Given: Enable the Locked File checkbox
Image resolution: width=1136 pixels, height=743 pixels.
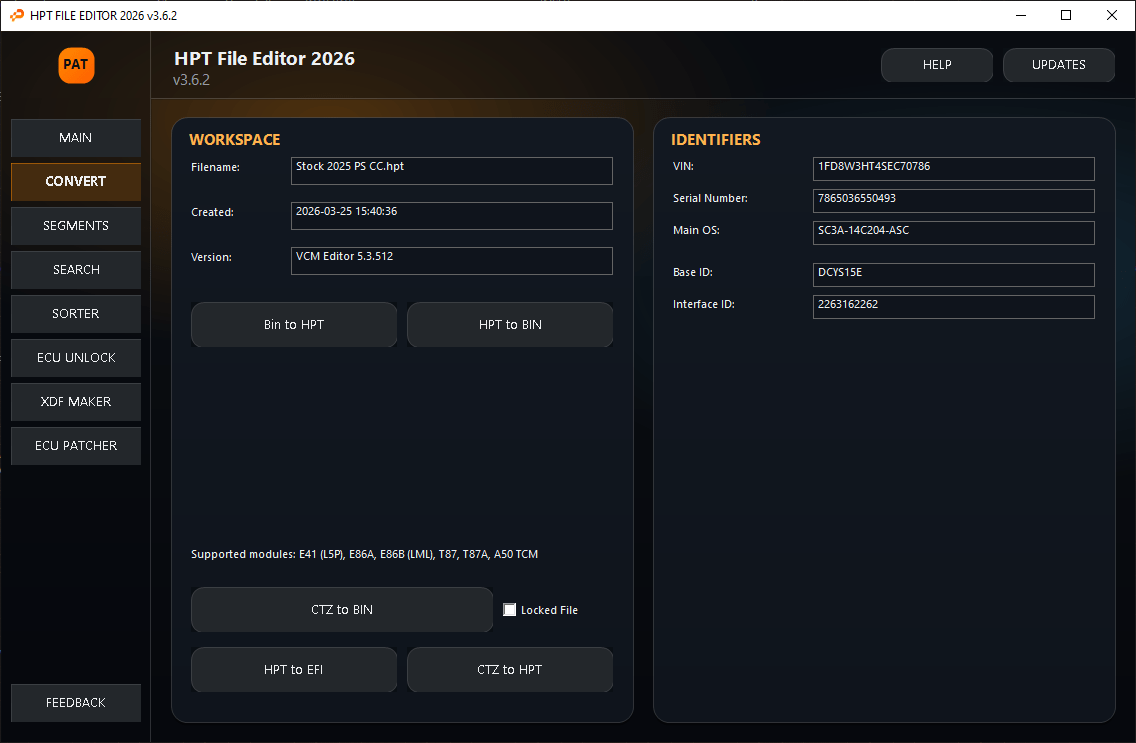Looking at the screenshot, I should [509, 610].
